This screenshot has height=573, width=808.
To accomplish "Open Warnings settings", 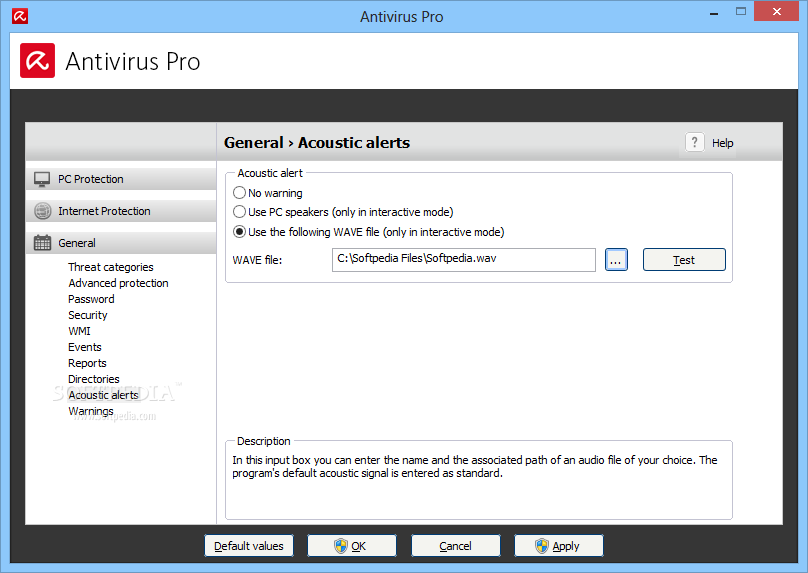I will coord(91,411).
